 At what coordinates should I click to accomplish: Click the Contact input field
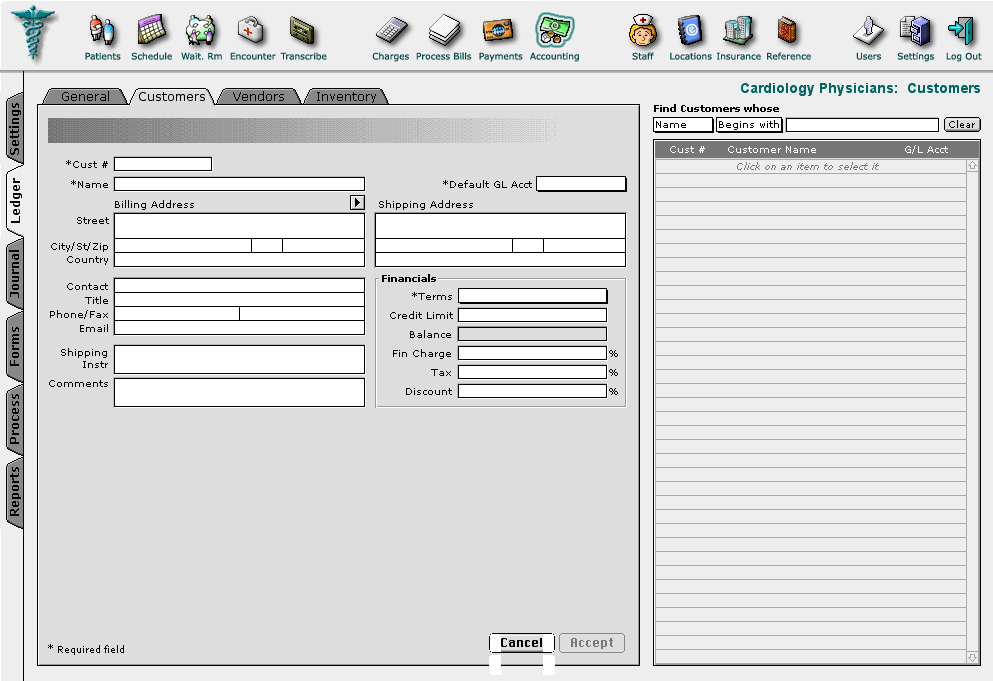tap(239, 286)
